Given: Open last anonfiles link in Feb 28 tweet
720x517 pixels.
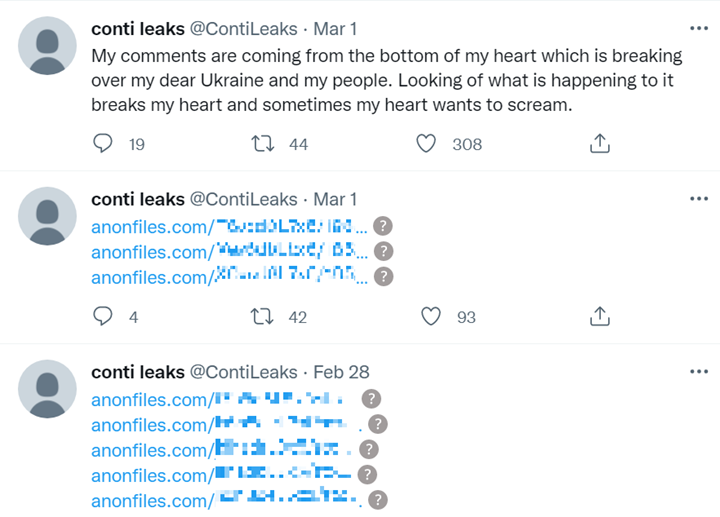Looking at the screenshot, I should pyautogui.click(x=226, y=501).
